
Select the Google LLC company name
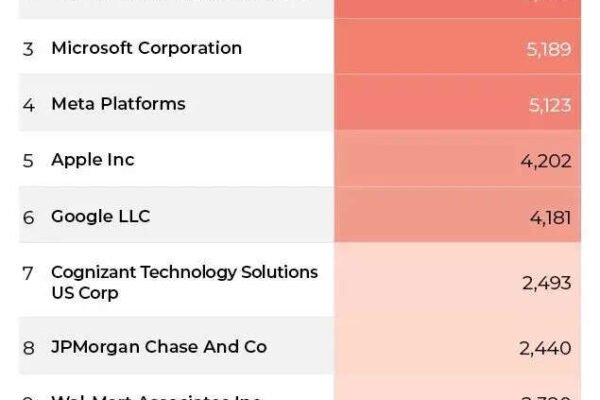(100, 216)
